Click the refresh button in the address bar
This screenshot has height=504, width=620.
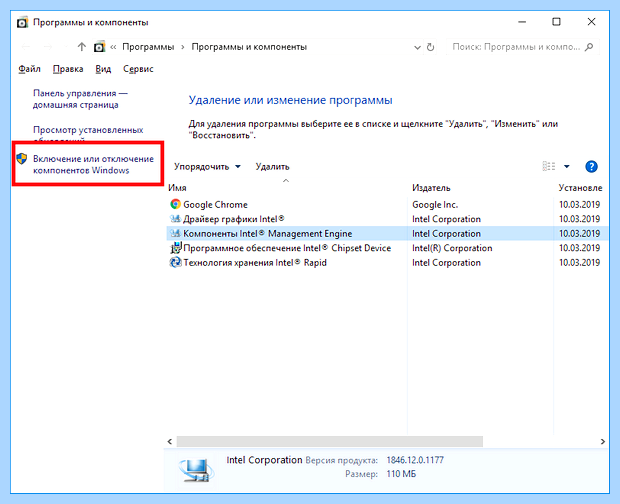click(x=431, y=47)
